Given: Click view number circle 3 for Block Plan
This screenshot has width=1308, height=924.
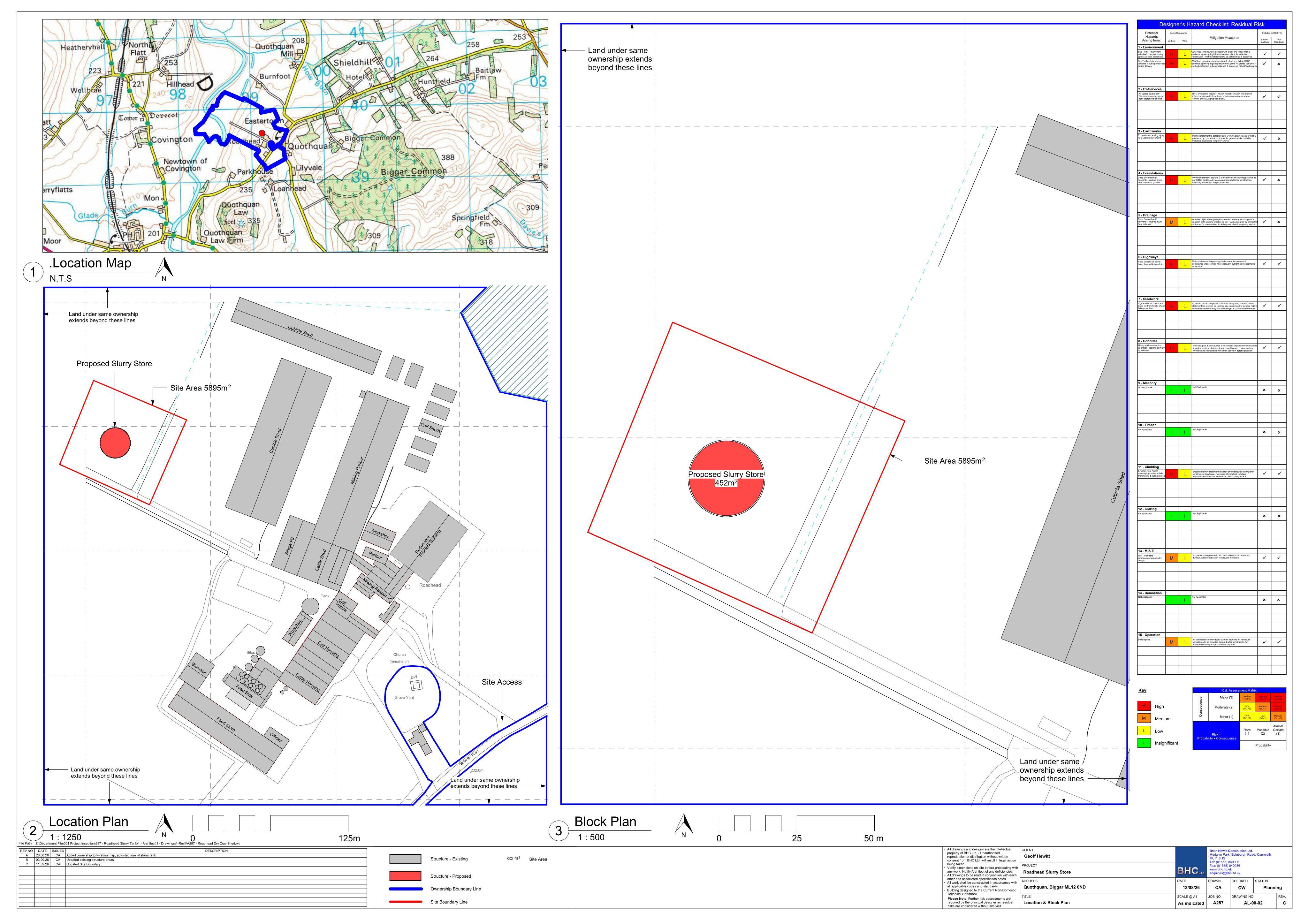Looking at the screenshot, I should click(558, 830).
